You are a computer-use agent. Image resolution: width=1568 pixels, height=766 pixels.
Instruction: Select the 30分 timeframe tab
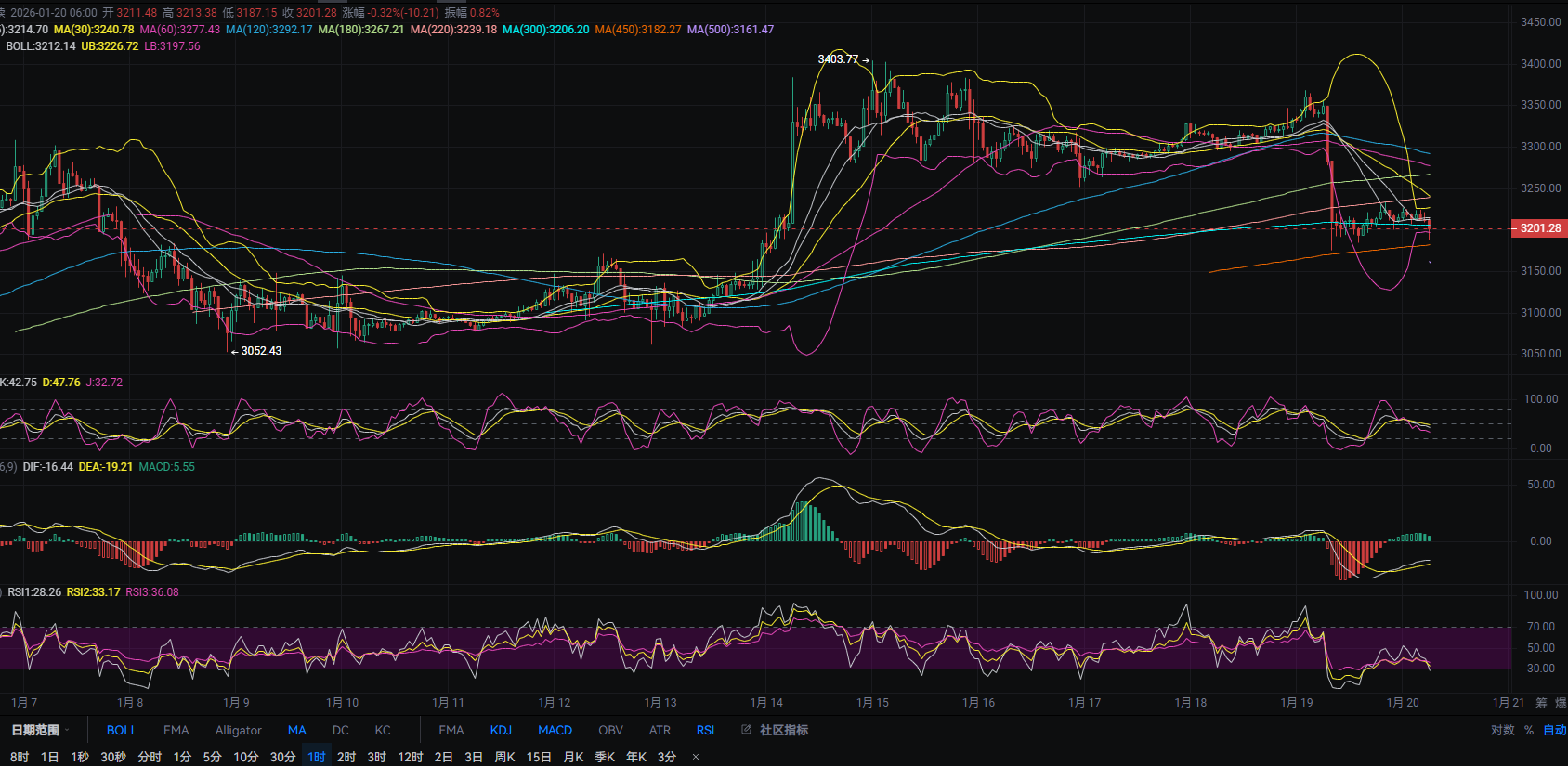click(x=282, y=757)
